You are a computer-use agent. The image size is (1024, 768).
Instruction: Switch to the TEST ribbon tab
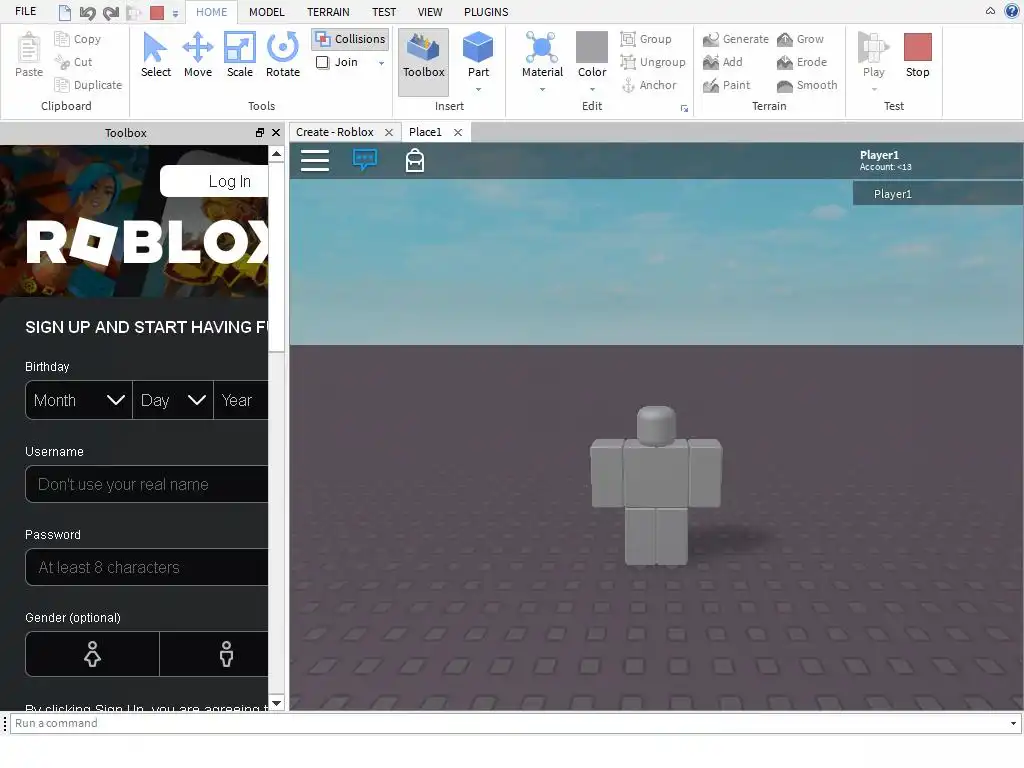click(x=384, y=12)
